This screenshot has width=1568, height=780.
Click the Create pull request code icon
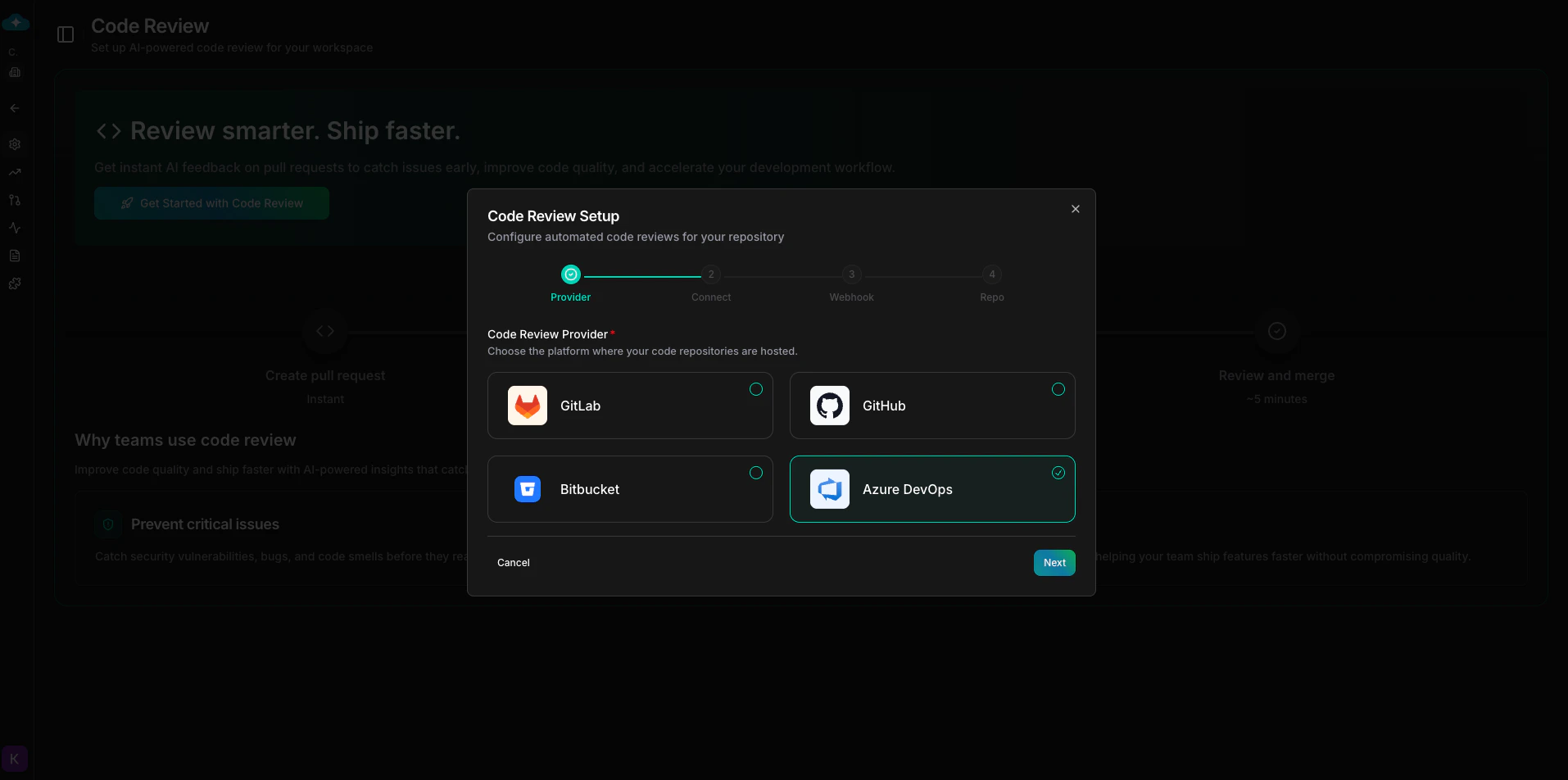tap(325, 331)
